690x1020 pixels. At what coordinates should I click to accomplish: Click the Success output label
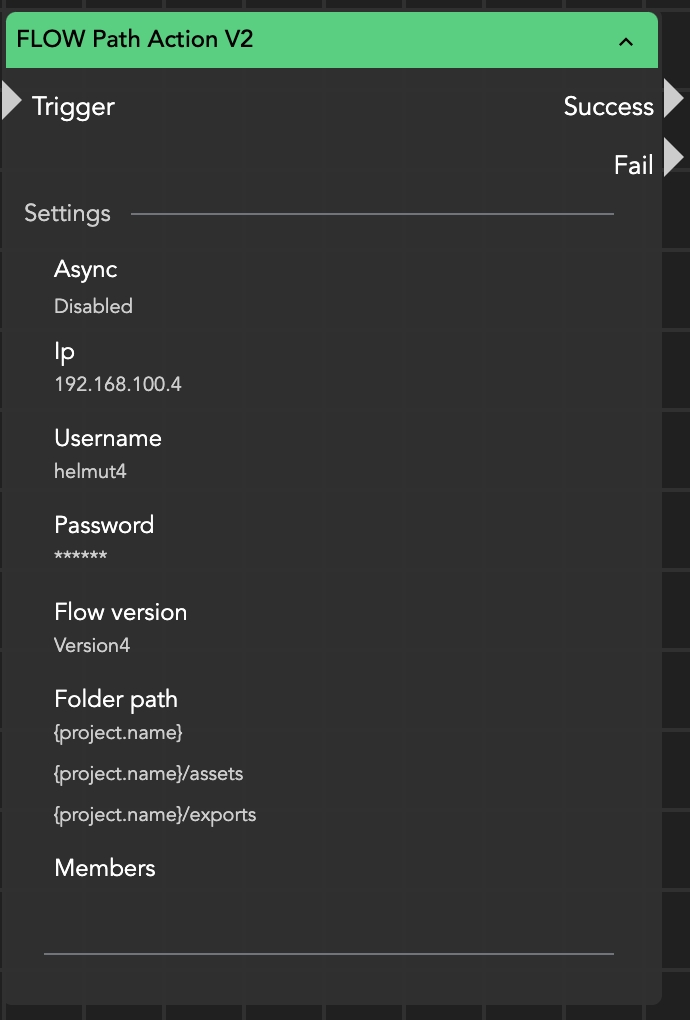[x=608, y=107]
